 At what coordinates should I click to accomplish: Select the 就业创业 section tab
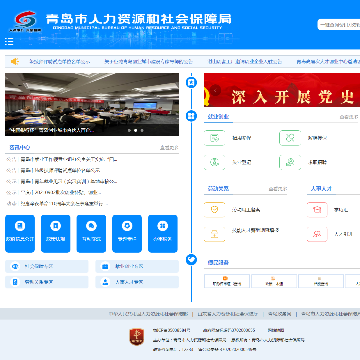tap(218, 117)
